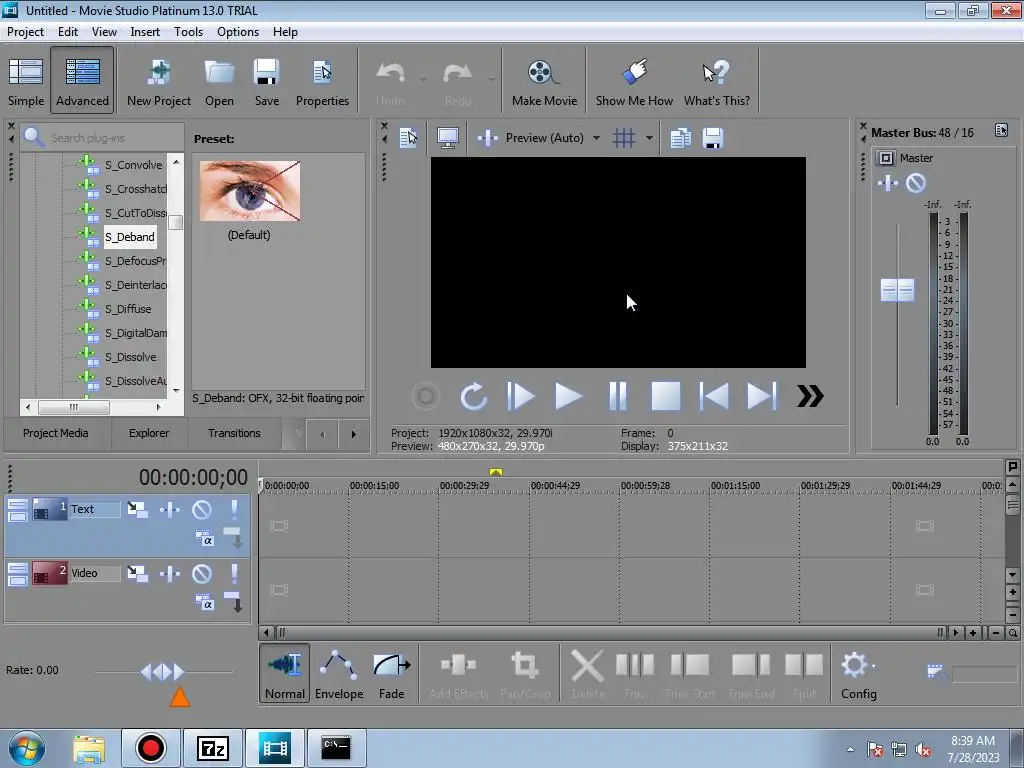Expand the Config tool dropdown
Image resolution: width=1024 pixels, height=768 pixels.
point(874,667)
